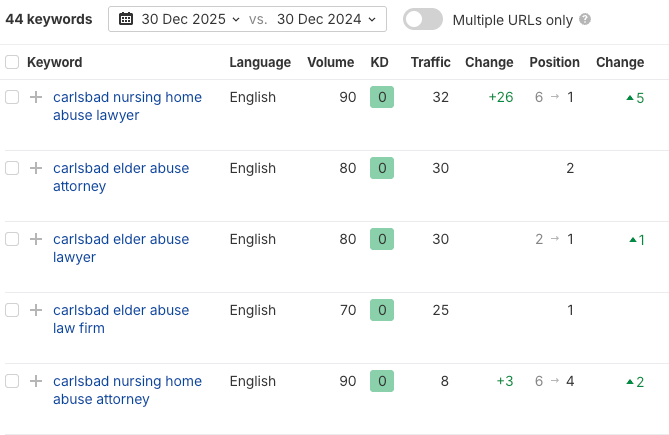
Task: Click plus icon for carlsbad nursing home abuse attorney
Action: pyautogui.click(x=36, y=381)
